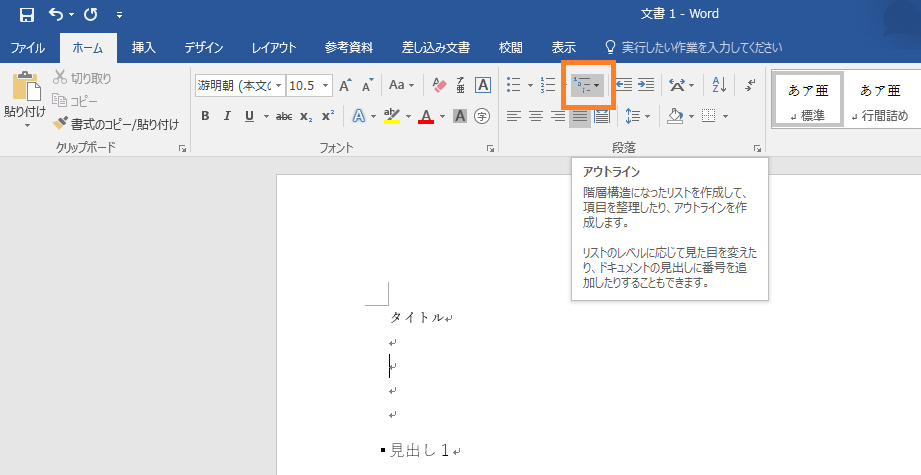
Task: Click 切り取り cut button
Action: (82, 78)
